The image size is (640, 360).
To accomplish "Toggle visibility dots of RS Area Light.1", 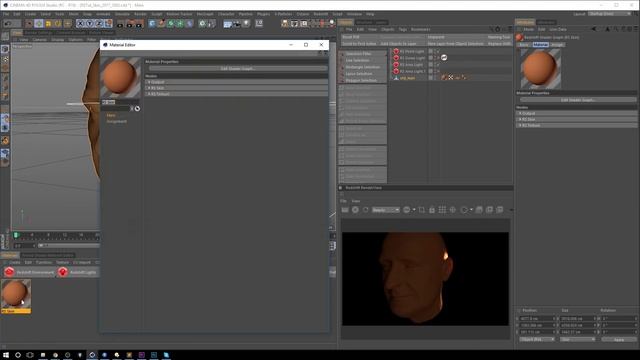I will pyautogui.click(x=435, y=71).
